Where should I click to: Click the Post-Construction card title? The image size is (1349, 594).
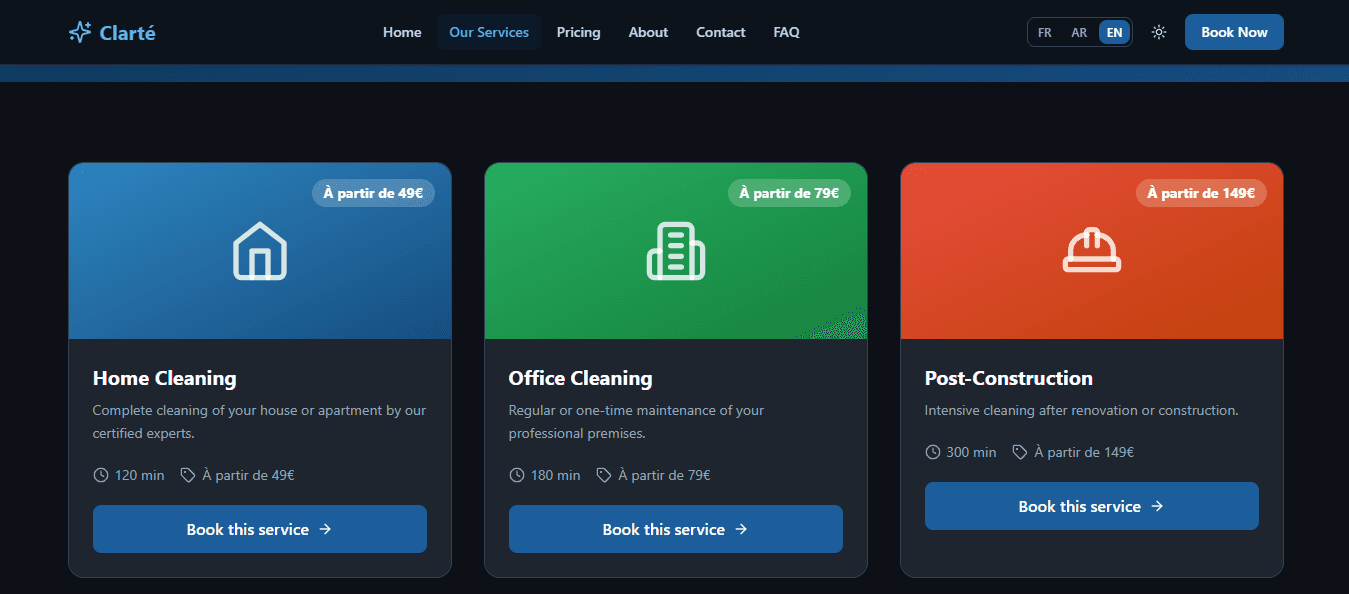click(x=1009, y=378)
